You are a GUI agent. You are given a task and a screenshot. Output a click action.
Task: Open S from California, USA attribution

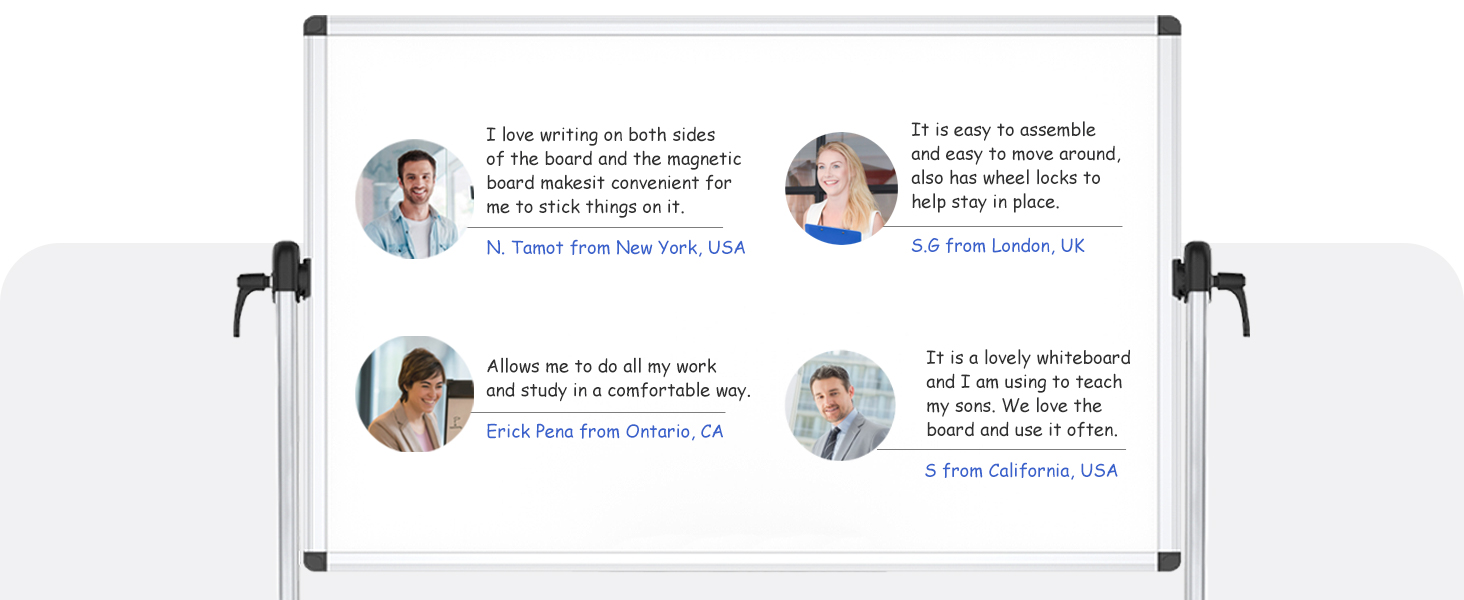[x=1021, y=470]
